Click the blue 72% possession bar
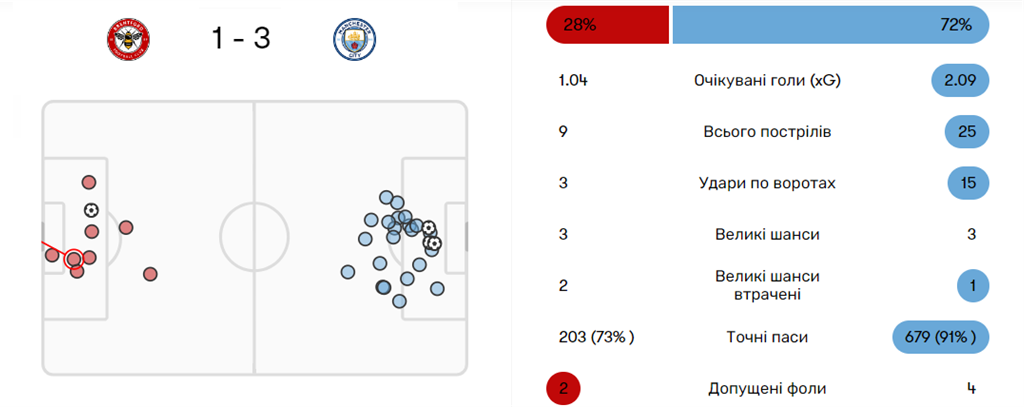This screenshot has height=407, width=1024. (830, 25)
